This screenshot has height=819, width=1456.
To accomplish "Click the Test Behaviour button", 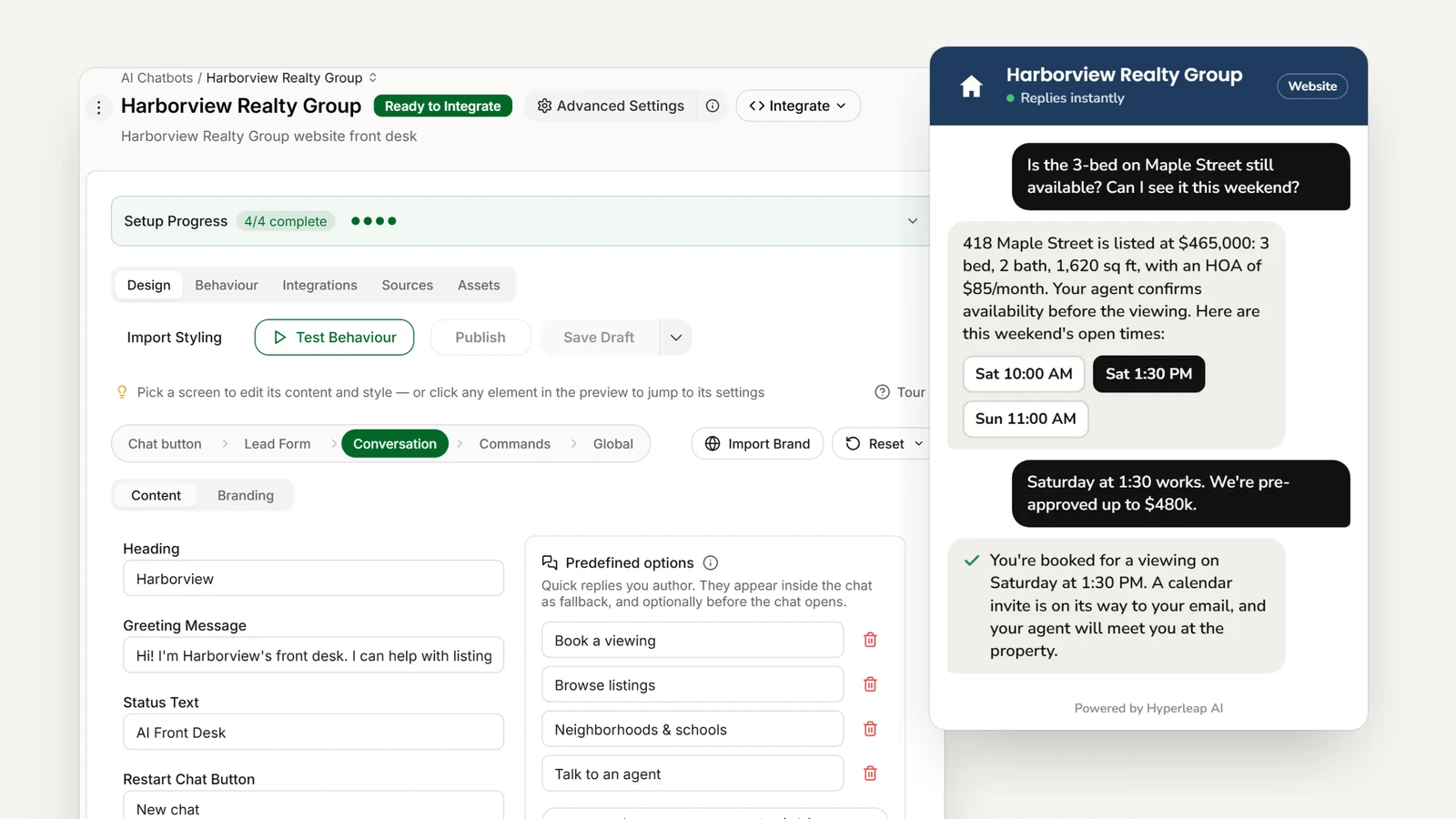I will (334, 338).
